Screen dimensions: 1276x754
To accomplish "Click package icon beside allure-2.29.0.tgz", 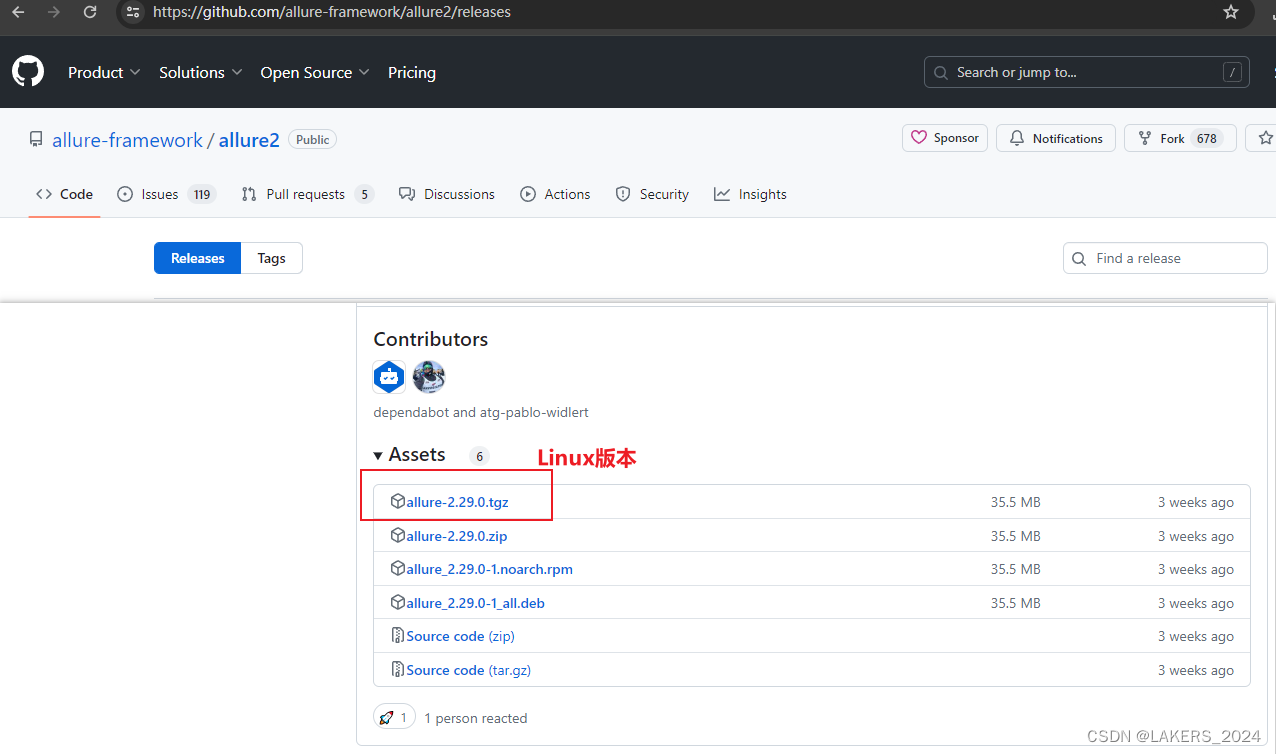I will point(397,502).
